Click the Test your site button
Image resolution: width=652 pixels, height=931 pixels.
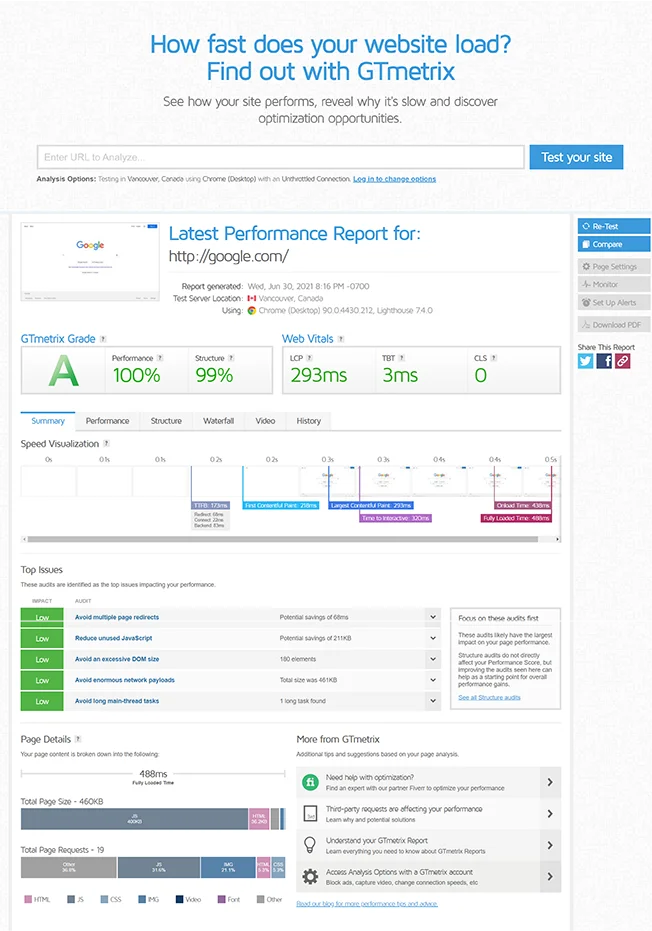coord(577,157)
